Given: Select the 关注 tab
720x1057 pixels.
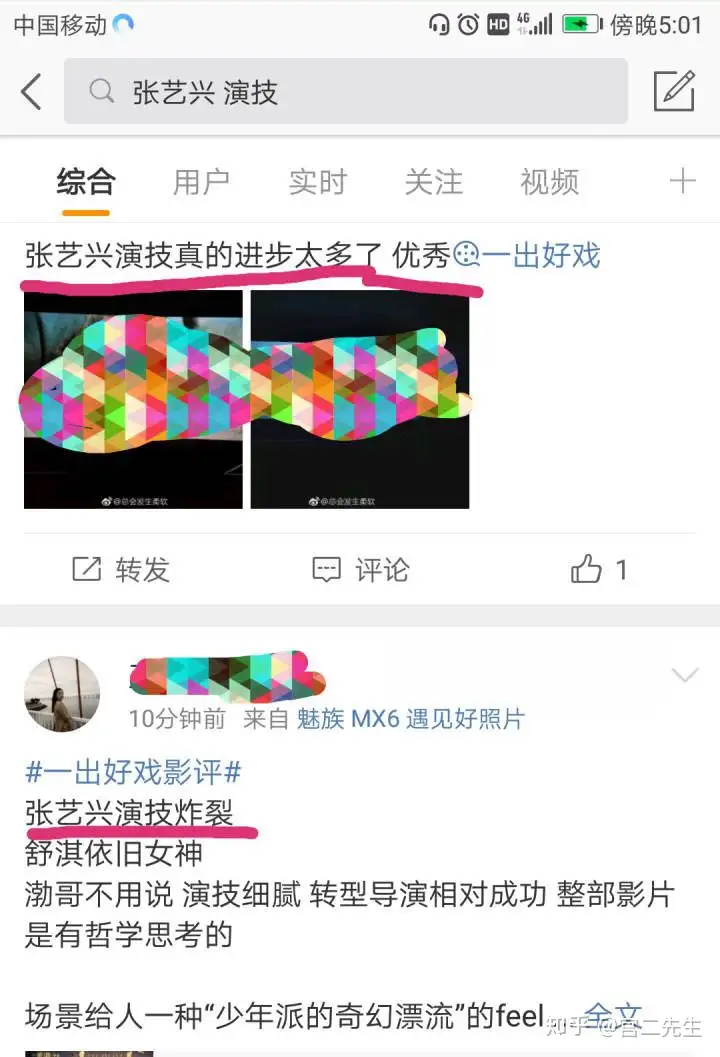Looking at the screenshot, I should 433,182.
